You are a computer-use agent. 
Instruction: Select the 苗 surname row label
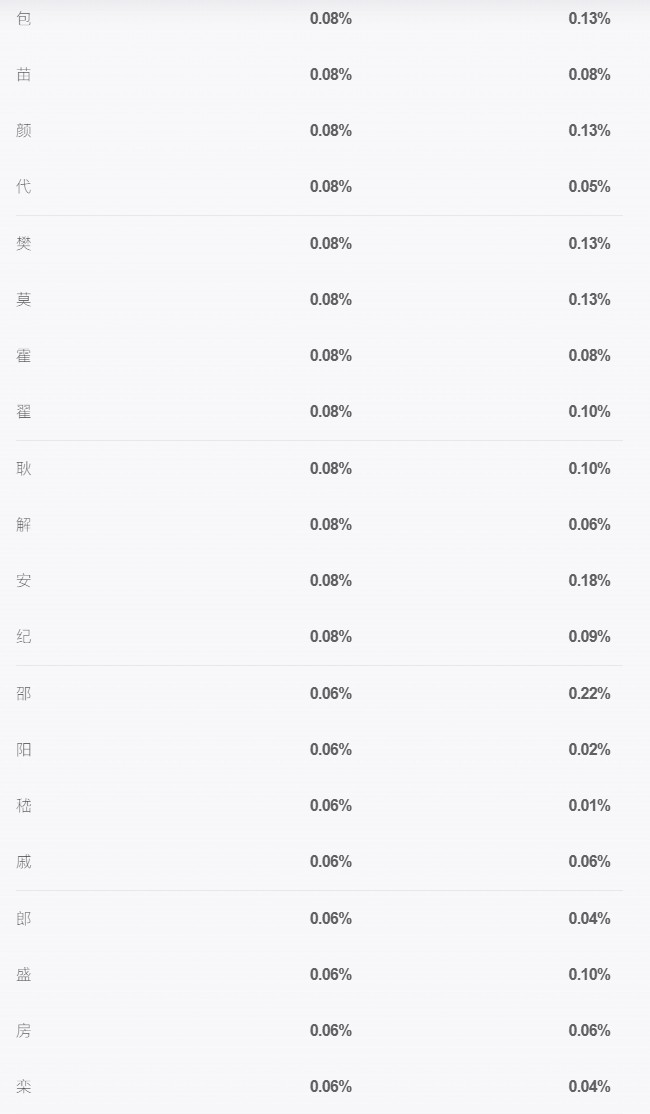pos(23,75)
